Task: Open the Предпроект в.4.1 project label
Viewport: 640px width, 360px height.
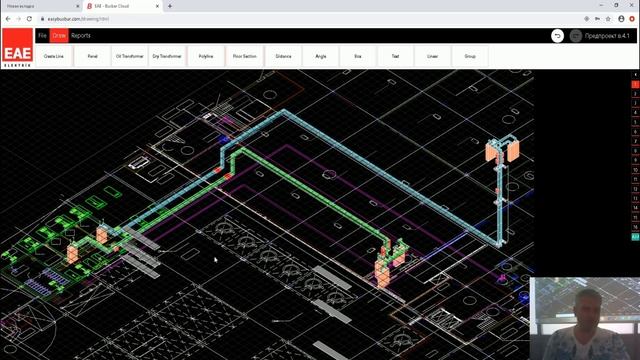Action: click(607, 36)
